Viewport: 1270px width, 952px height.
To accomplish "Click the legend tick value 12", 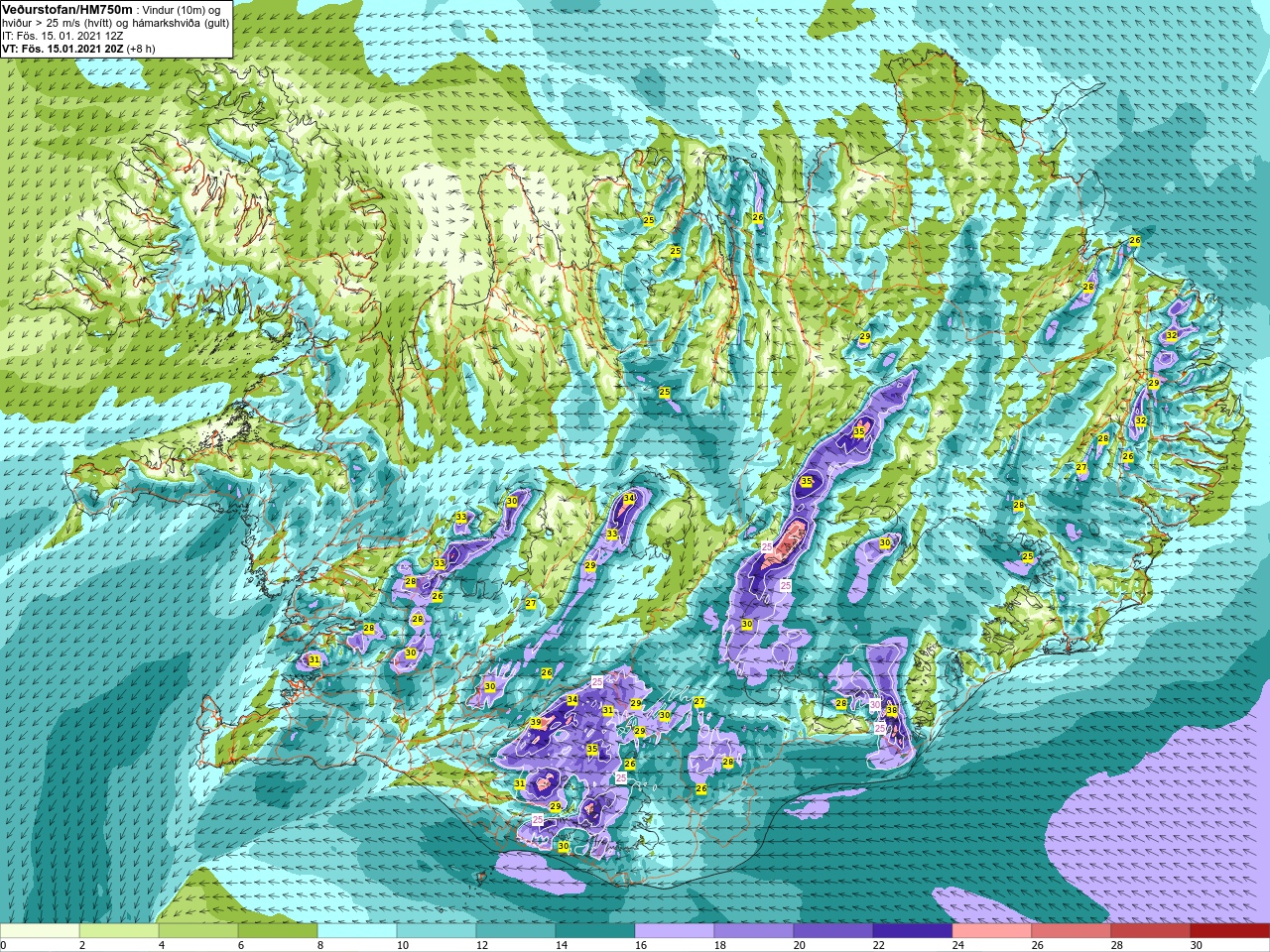I will click(x=481, y=945).
